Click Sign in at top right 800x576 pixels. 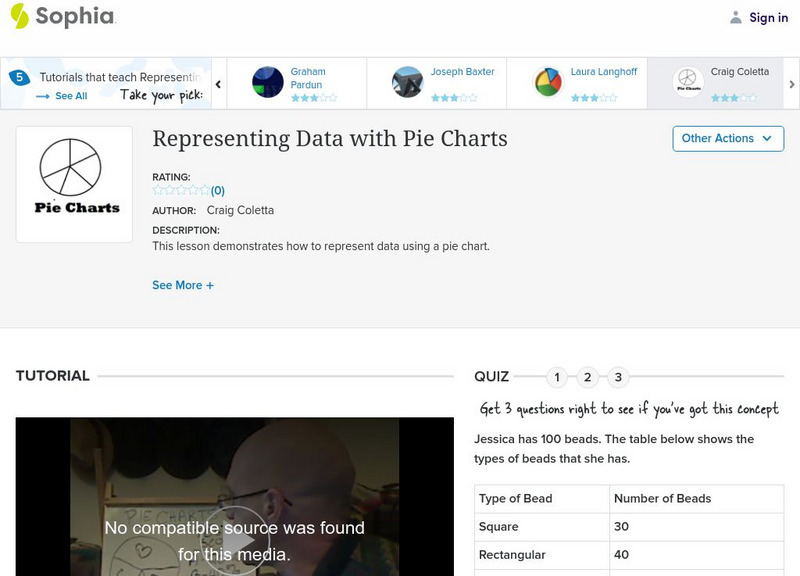(x=766, y=17)
